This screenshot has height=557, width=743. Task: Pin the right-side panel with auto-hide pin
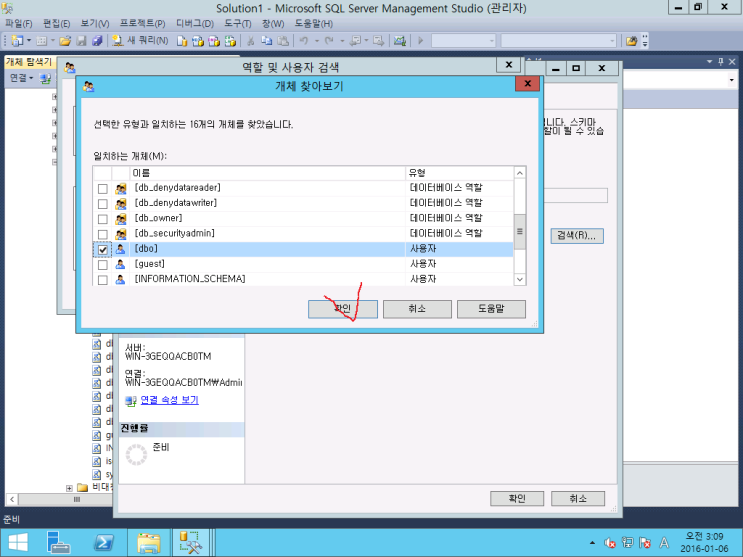pyautogui.click(x=721, y=62)
